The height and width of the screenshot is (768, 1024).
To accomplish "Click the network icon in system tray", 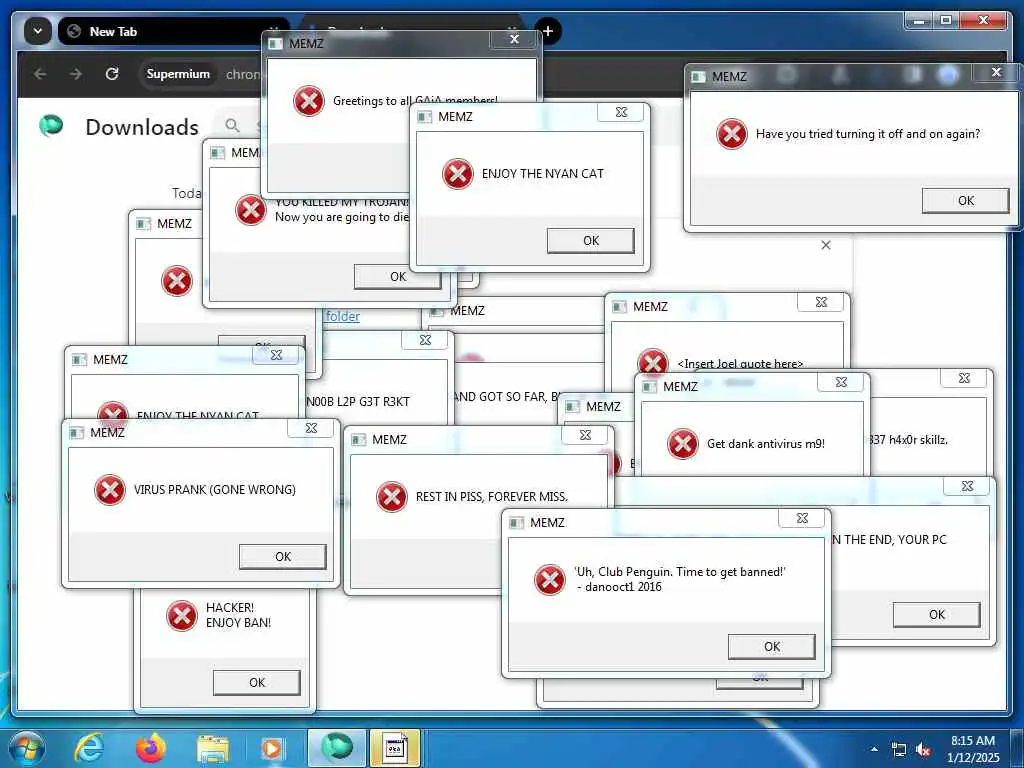I will 899,750.
